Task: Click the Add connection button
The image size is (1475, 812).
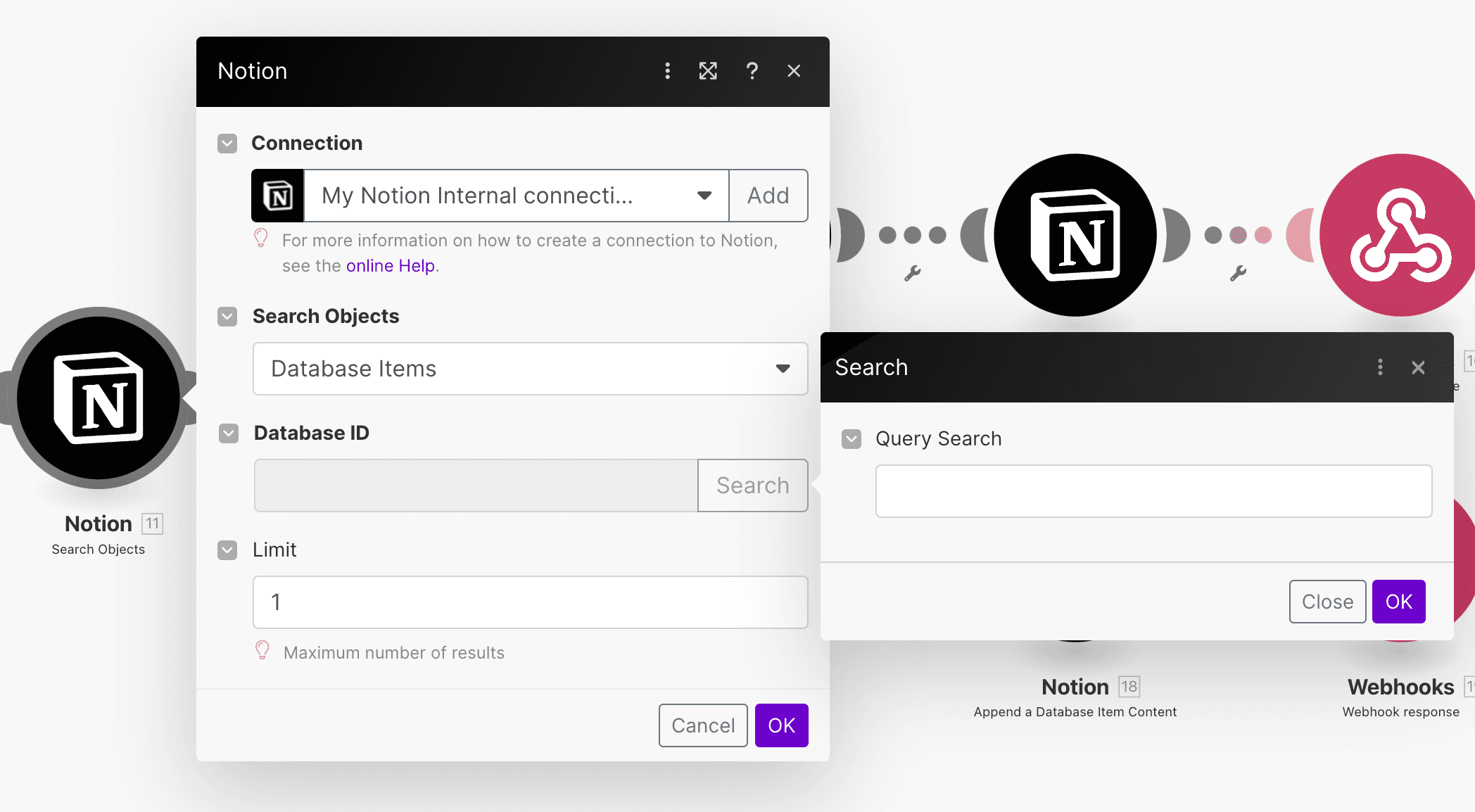Action: pyautogui.click(x=768, y=196)
